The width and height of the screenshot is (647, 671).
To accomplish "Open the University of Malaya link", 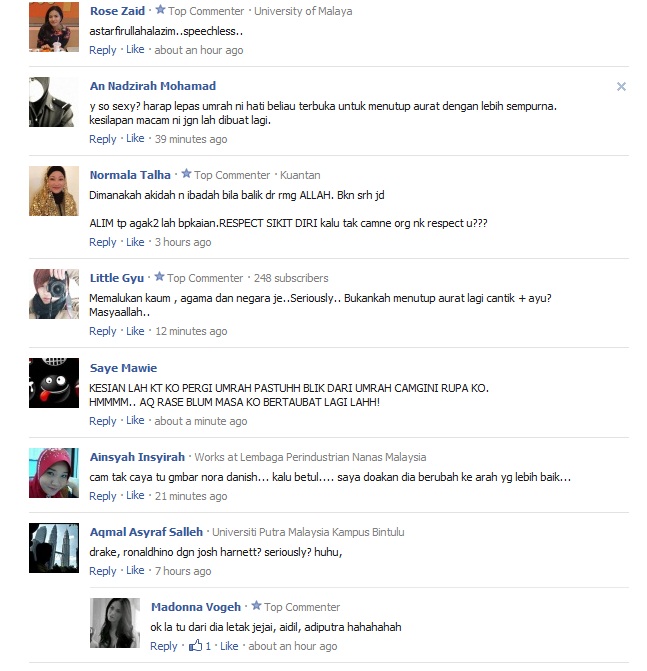I will 303,11.
